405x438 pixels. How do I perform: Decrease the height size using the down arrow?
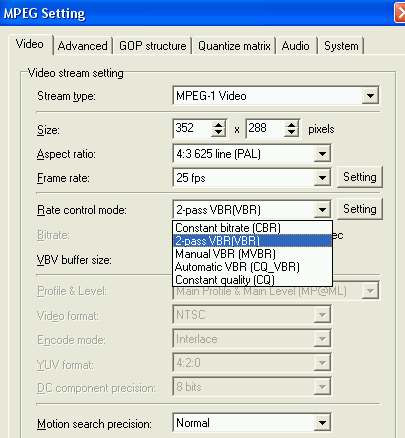(x=291, y=133)
